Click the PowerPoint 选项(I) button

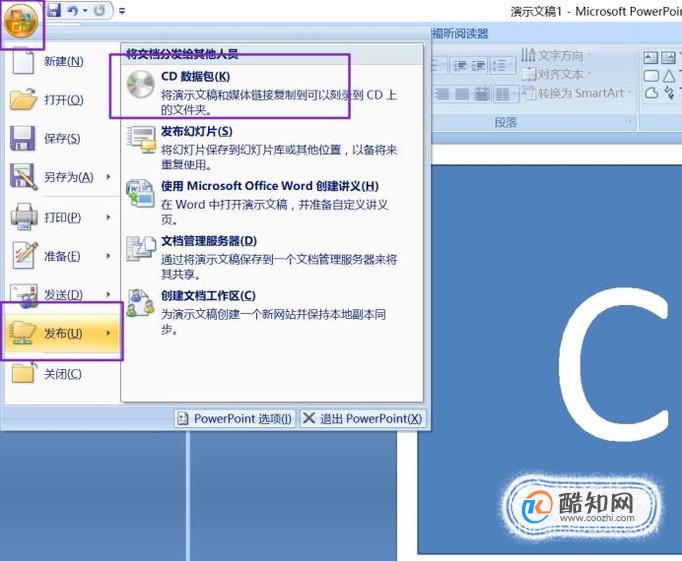(235, 418)
